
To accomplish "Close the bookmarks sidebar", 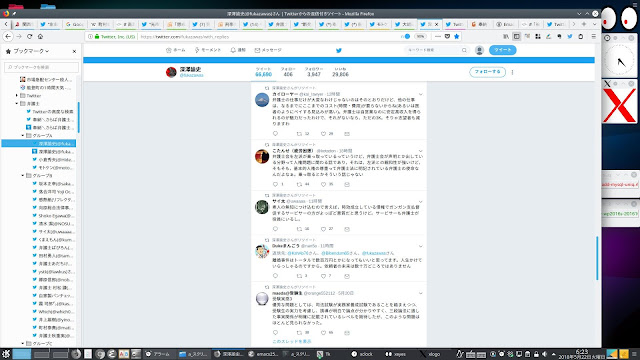I will point(74,51).
